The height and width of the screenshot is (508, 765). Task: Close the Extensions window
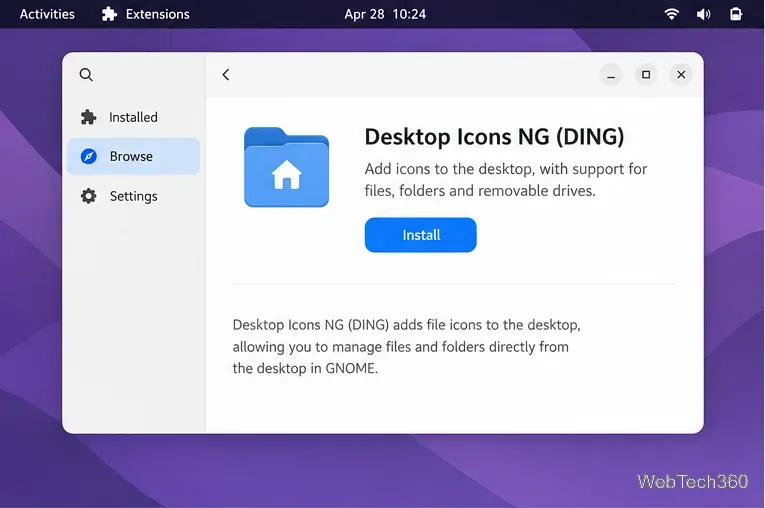tap(681, 75)
